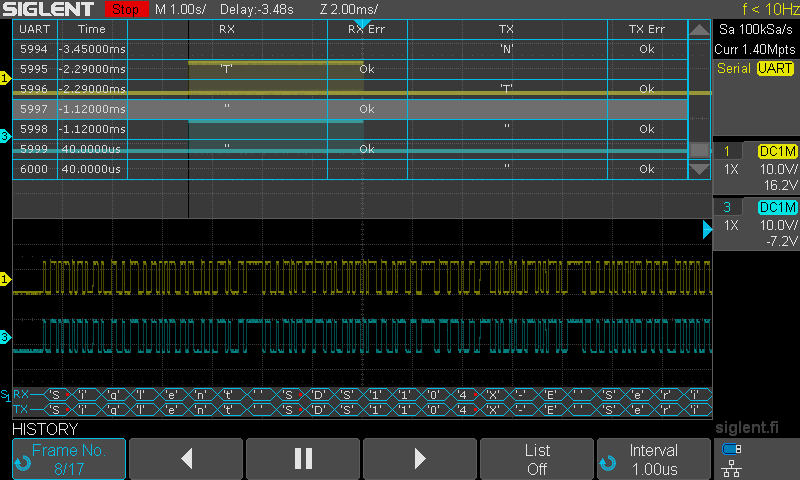The image size is (800, 480).
Task: Click the TX Err column header
Action: [x=647, y=29]
